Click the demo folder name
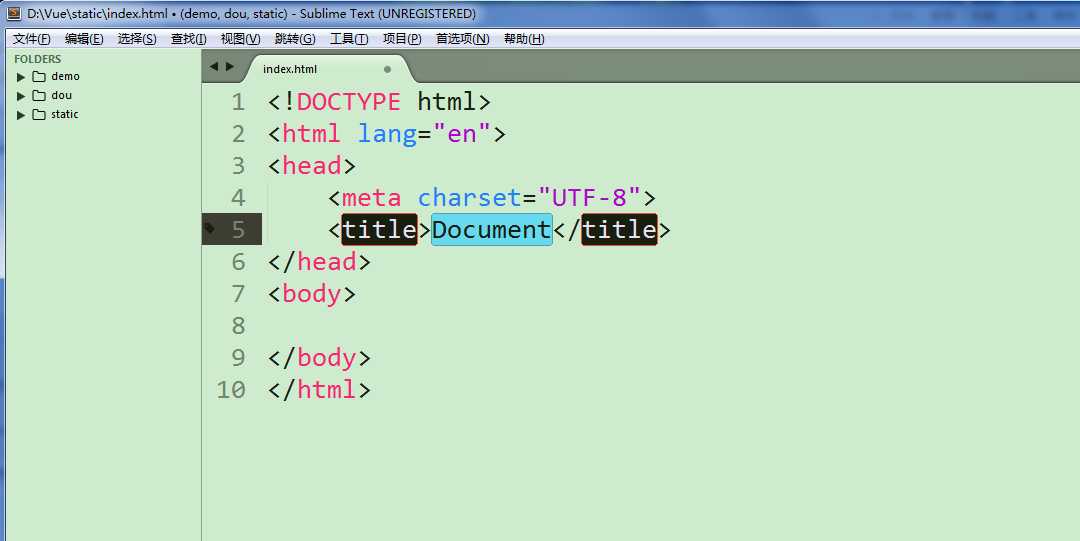The height and width of the screenshot is (541, 1080). point(65,76)
